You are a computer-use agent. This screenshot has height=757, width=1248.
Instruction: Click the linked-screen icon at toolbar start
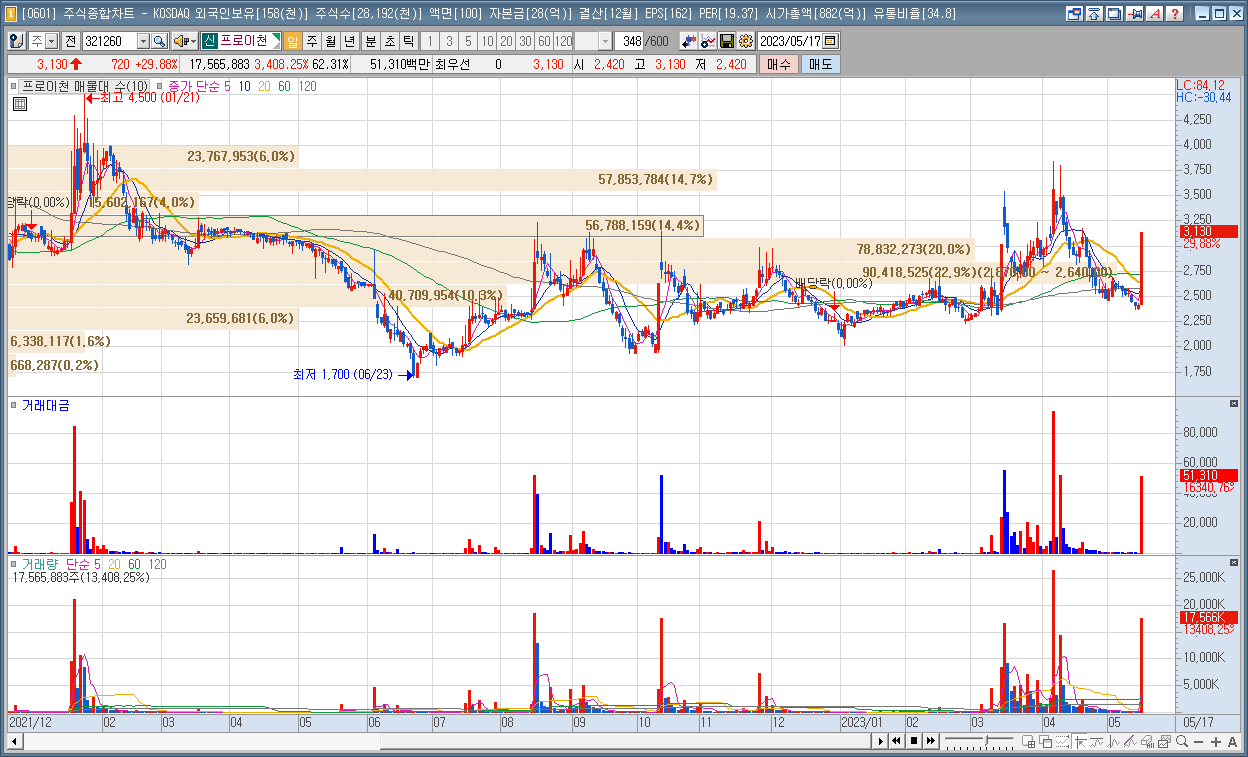pos(16,41)
